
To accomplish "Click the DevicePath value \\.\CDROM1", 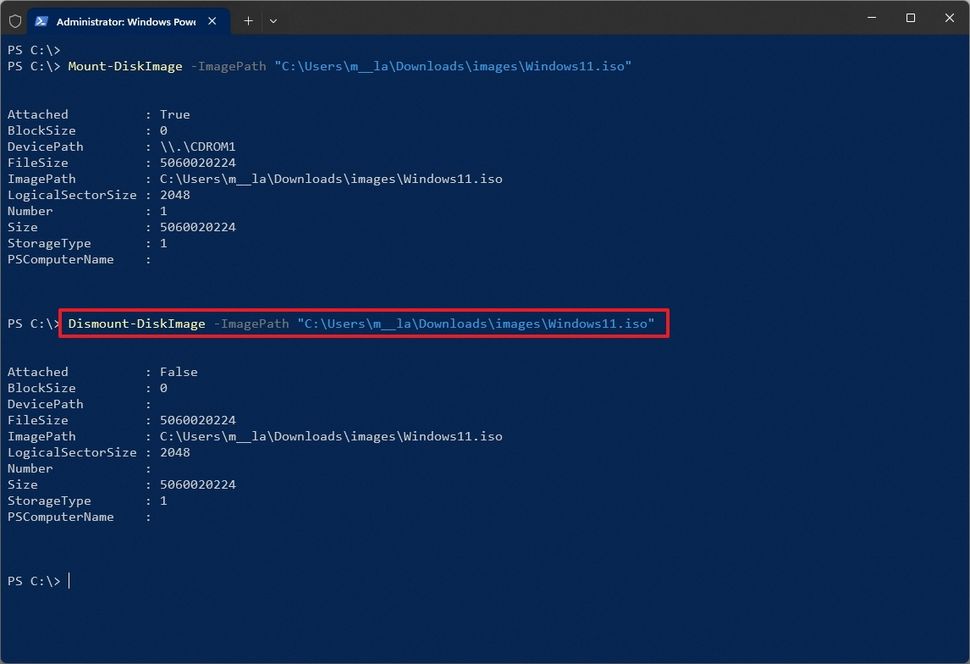I will click(x=195, y=146).
